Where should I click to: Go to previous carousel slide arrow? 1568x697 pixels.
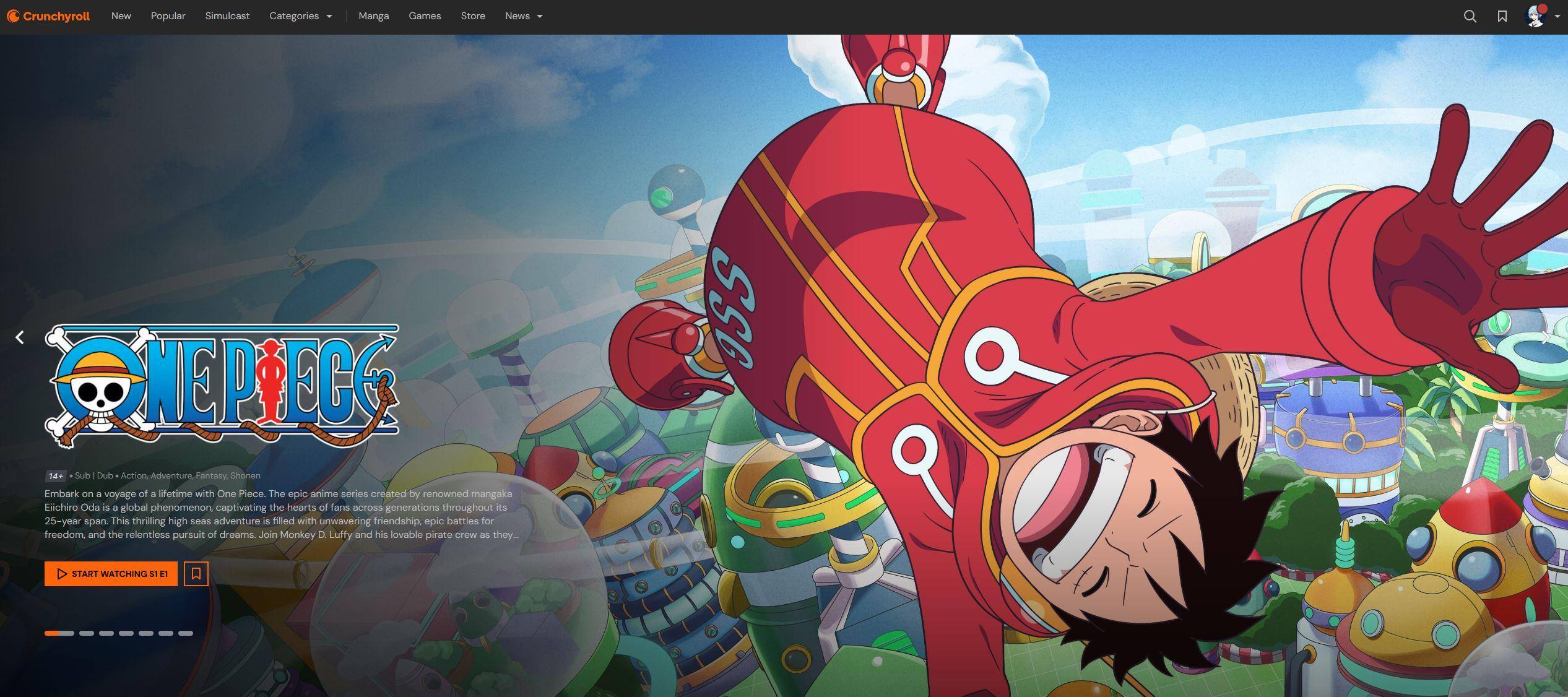click(x=20, y=337)
